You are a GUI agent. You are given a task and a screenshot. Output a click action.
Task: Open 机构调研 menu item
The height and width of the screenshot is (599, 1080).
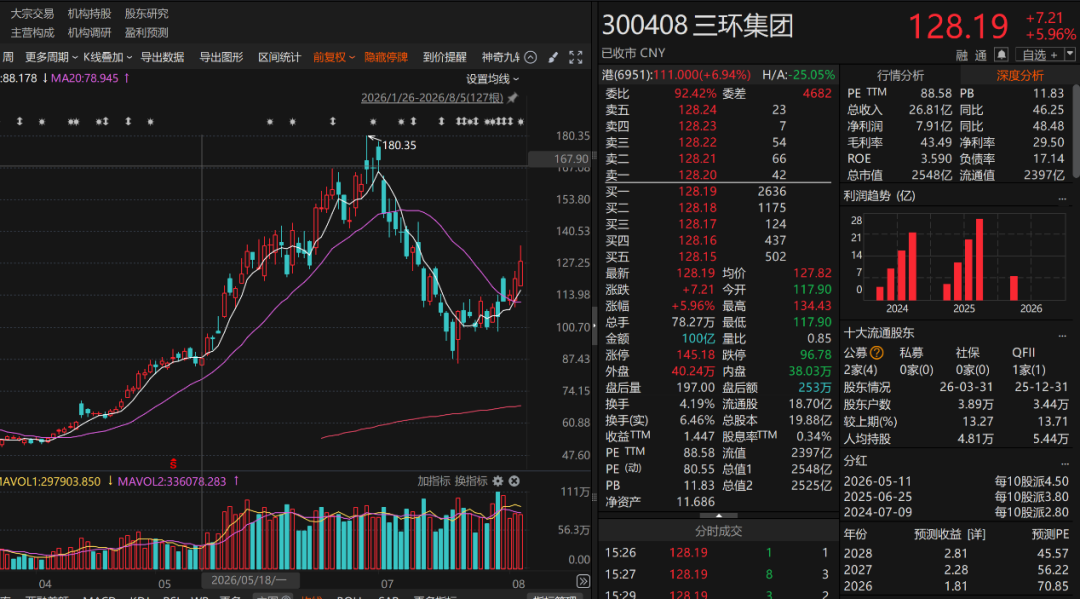[x=90, y=32]
